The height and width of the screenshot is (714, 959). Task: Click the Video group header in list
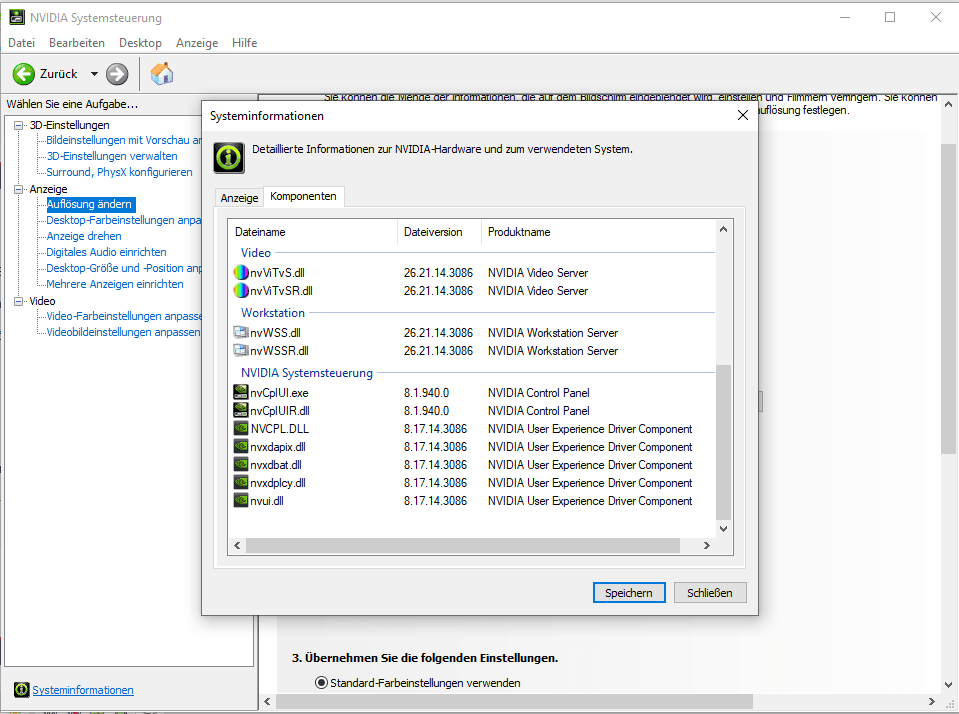pyautogui.click(x=256, y=253)
